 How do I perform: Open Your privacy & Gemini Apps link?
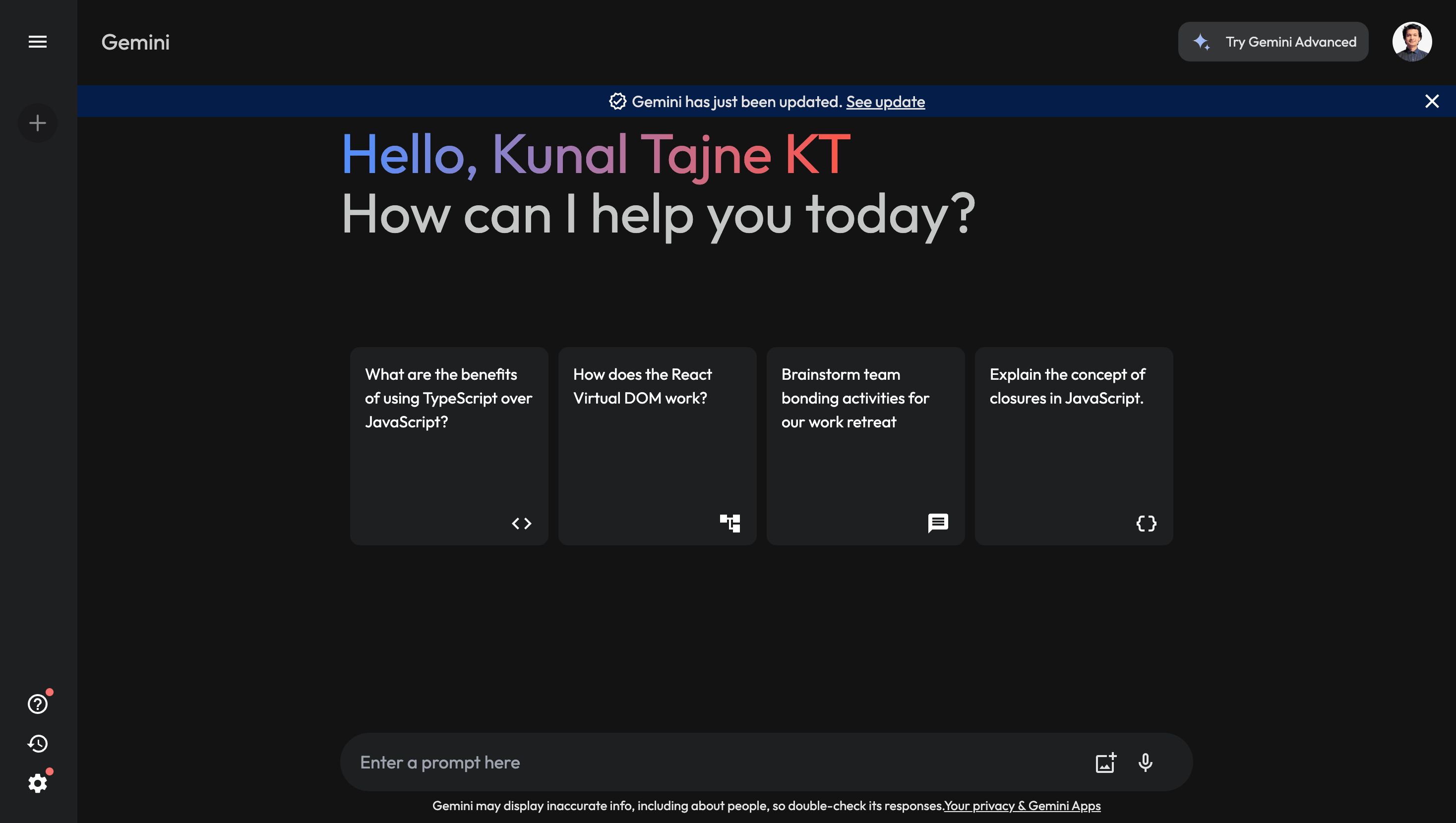pyautogui.click(x=1023, y=806)
